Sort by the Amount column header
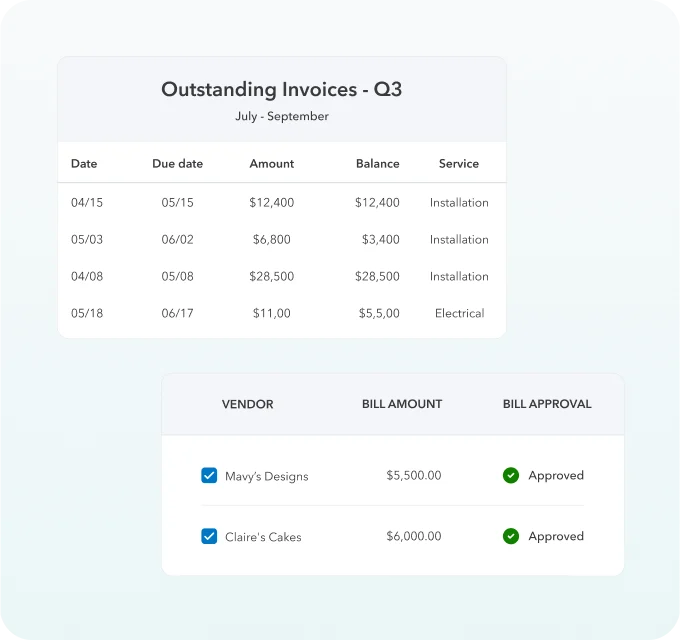Image resolution: width=680 pixels, height=640 pixels. pos(271,163)
